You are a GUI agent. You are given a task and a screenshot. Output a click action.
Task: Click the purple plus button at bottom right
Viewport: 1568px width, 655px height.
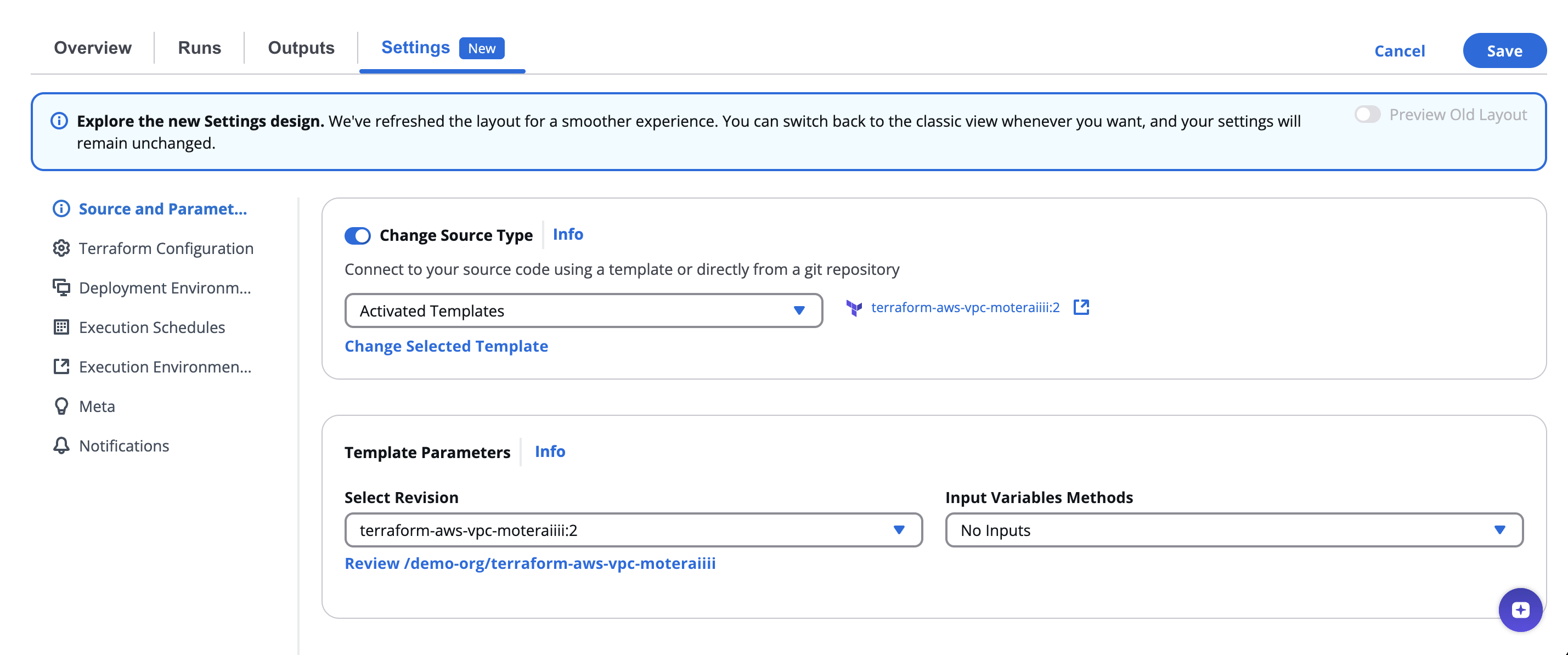[x=1520, y=609]
